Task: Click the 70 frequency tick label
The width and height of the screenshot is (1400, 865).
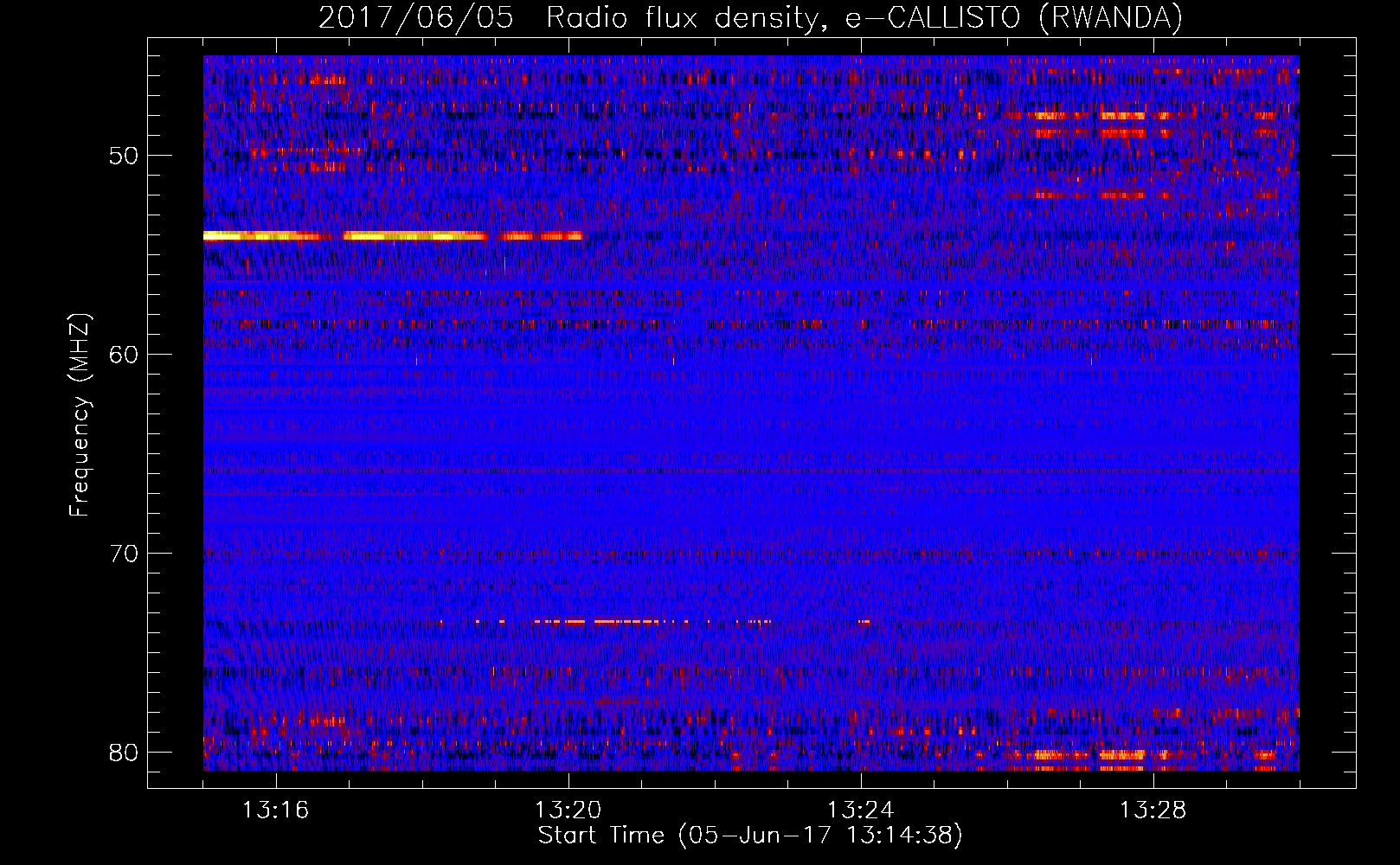Action: click(124, 554)
